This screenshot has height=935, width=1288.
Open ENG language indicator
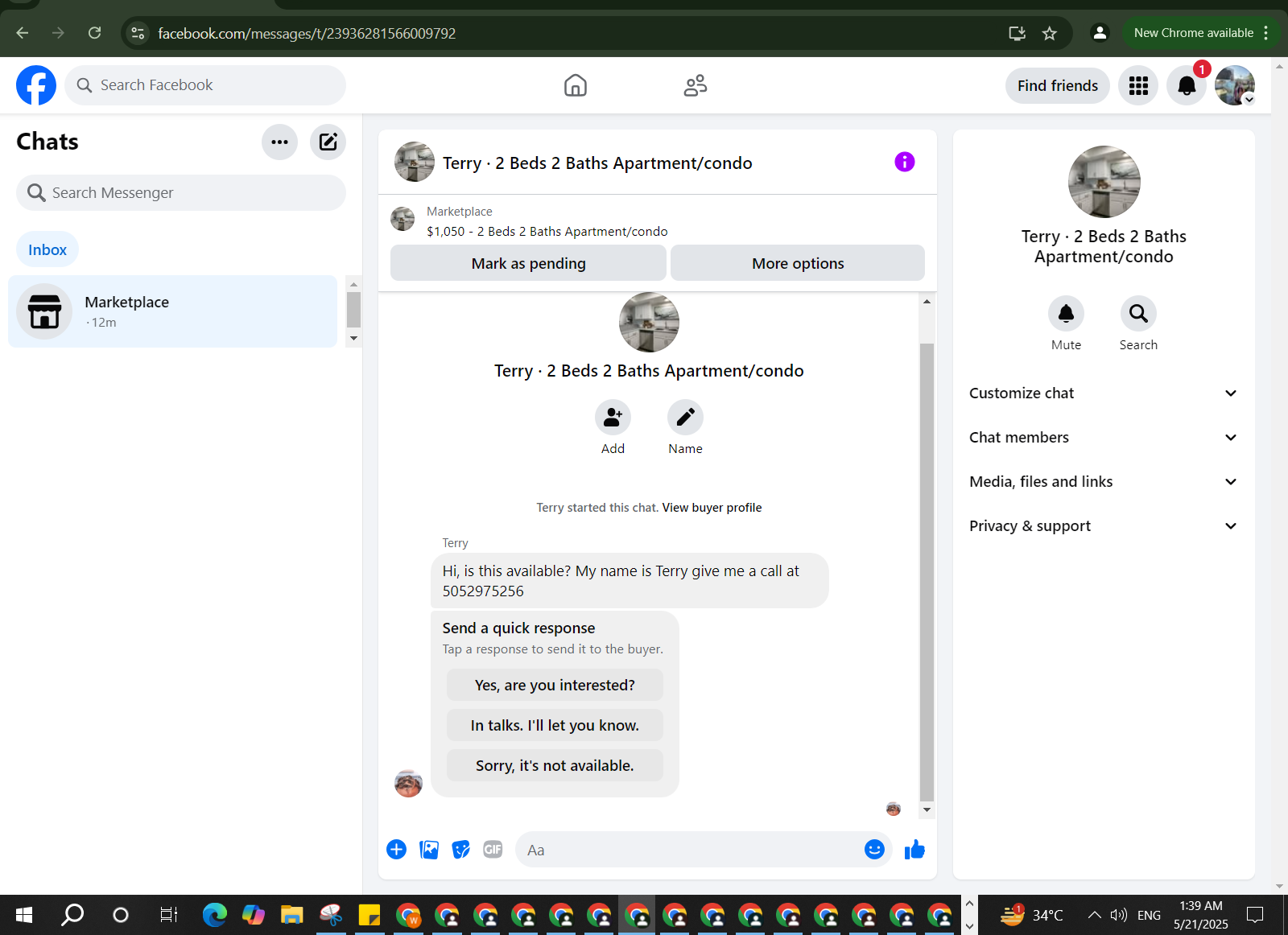[1149, 915]
